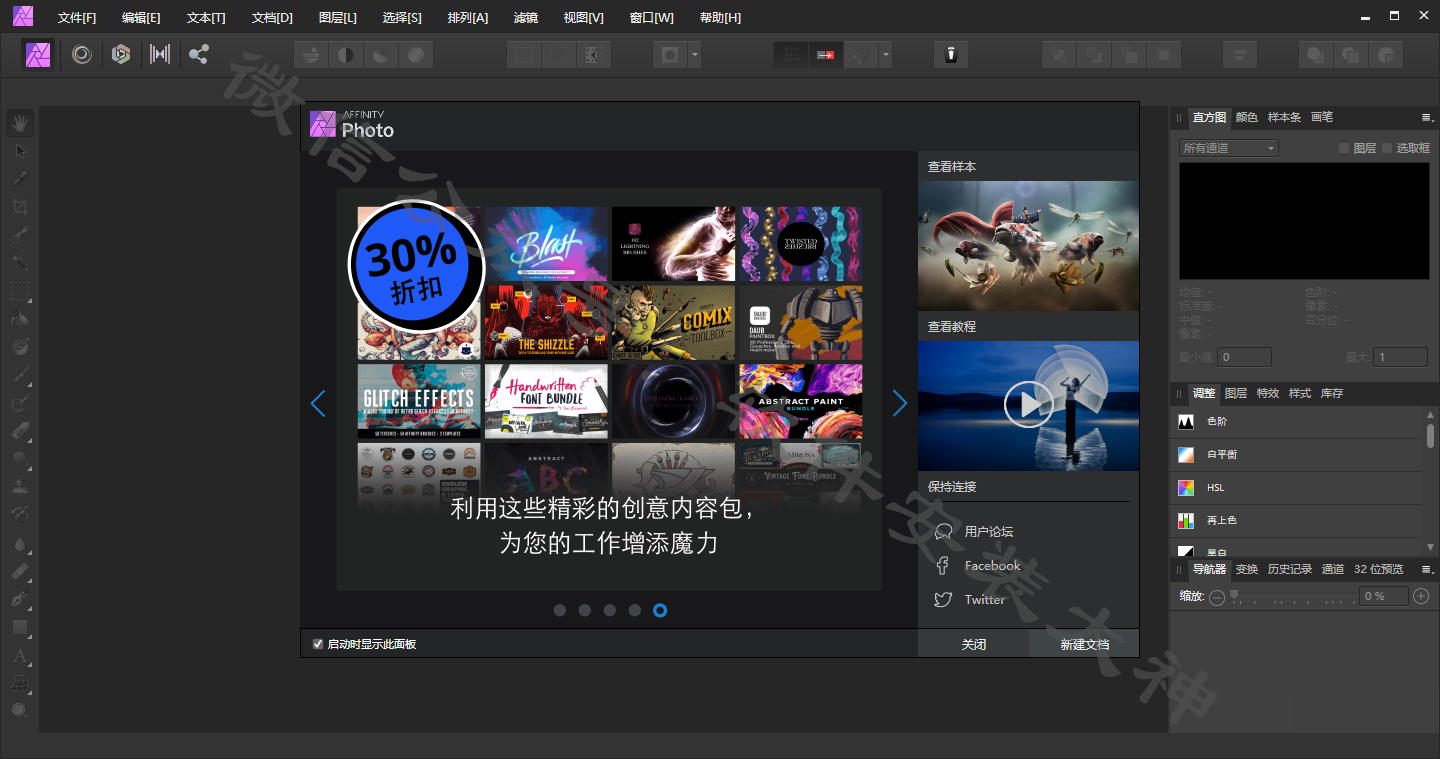
Task: Click the 新建文档 button
Action: tap(1084, 644)
